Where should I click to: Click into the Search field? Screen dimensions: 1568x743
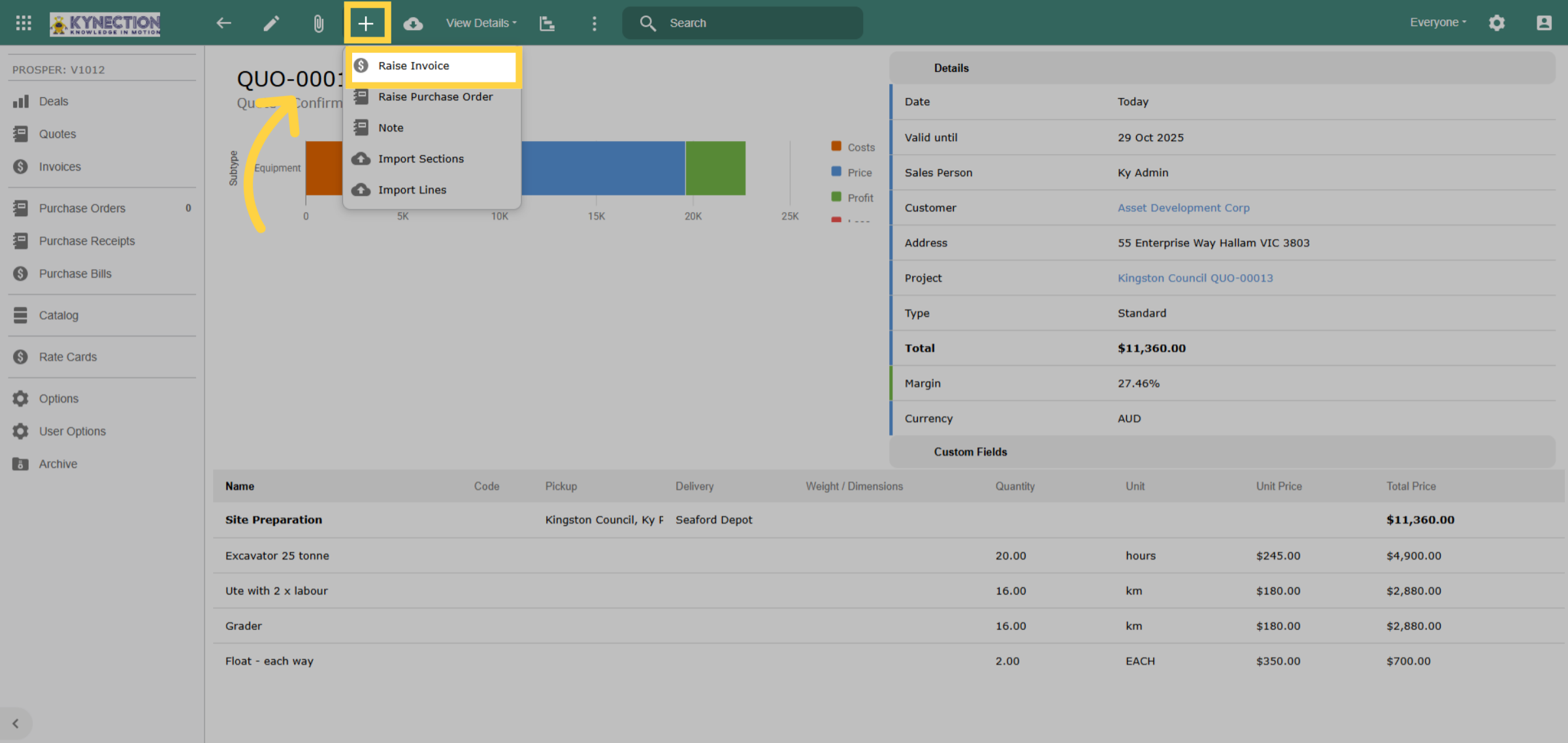point(742,23)
